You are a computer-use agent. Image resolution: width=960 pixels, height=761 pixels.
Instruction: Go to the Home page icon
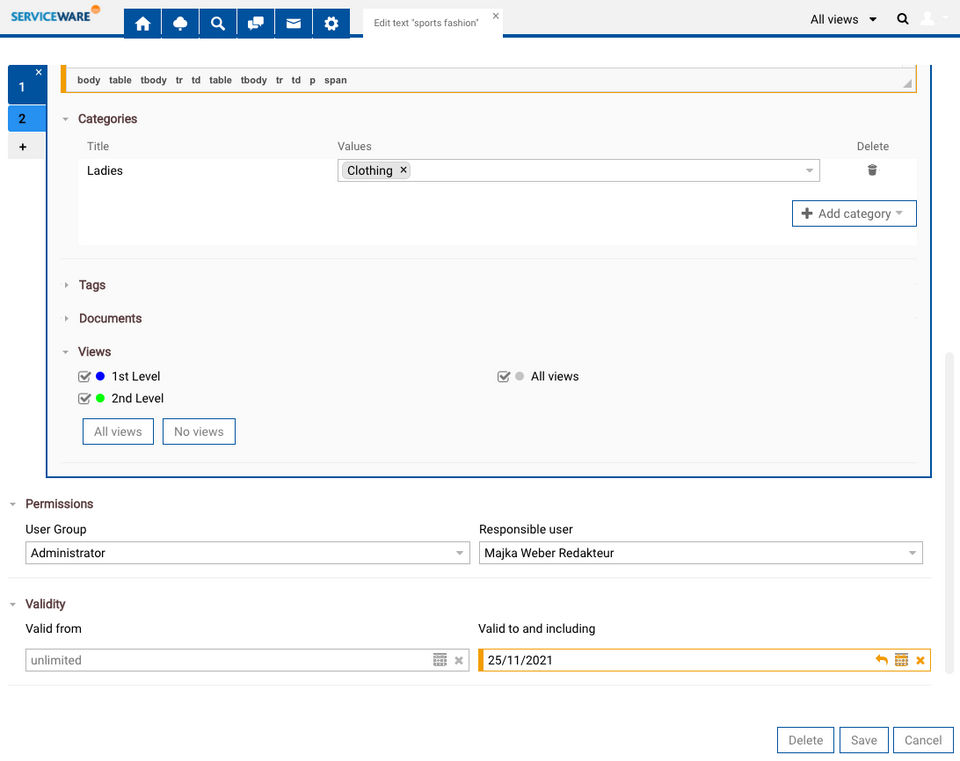[x=142, y=23]
